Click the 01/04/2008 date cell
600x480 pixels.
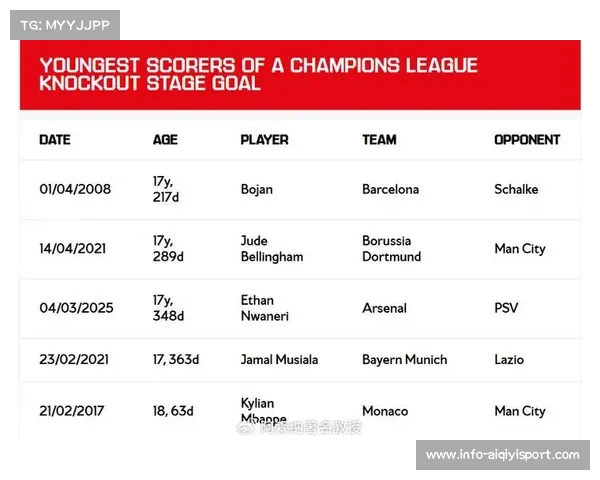tap(75, 189)
